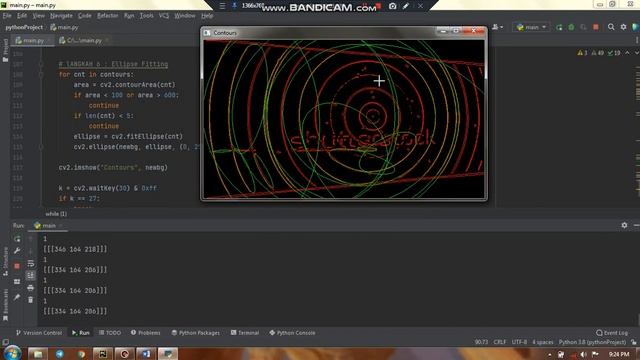
Task: Stop execution with top toolbar red square
Action: pyautogui.click(x=596, y=27)
